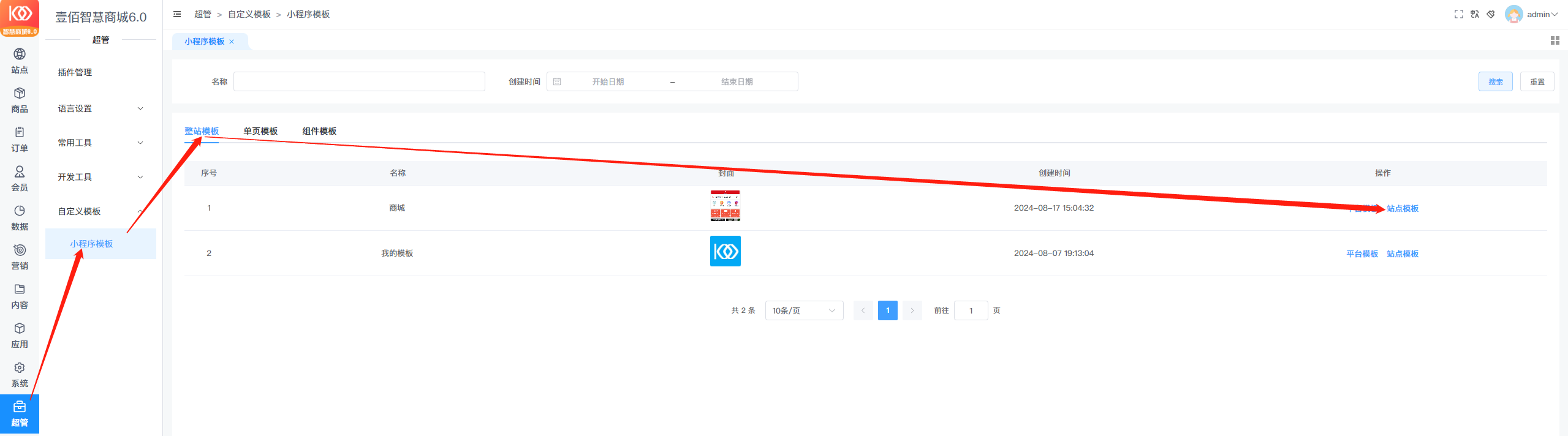Expand the 语言设置 menu
1568x436 pixels.
[100, 108]
